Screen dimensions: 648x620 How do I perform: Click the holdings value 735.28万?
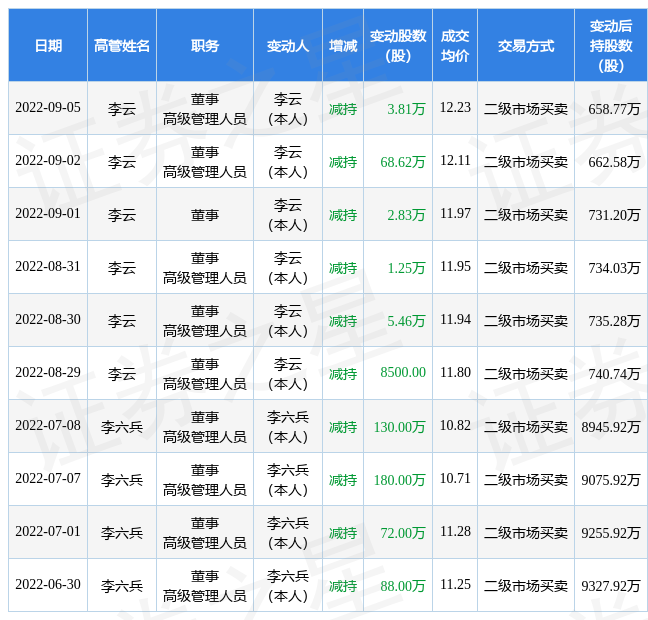click(614, 321)
